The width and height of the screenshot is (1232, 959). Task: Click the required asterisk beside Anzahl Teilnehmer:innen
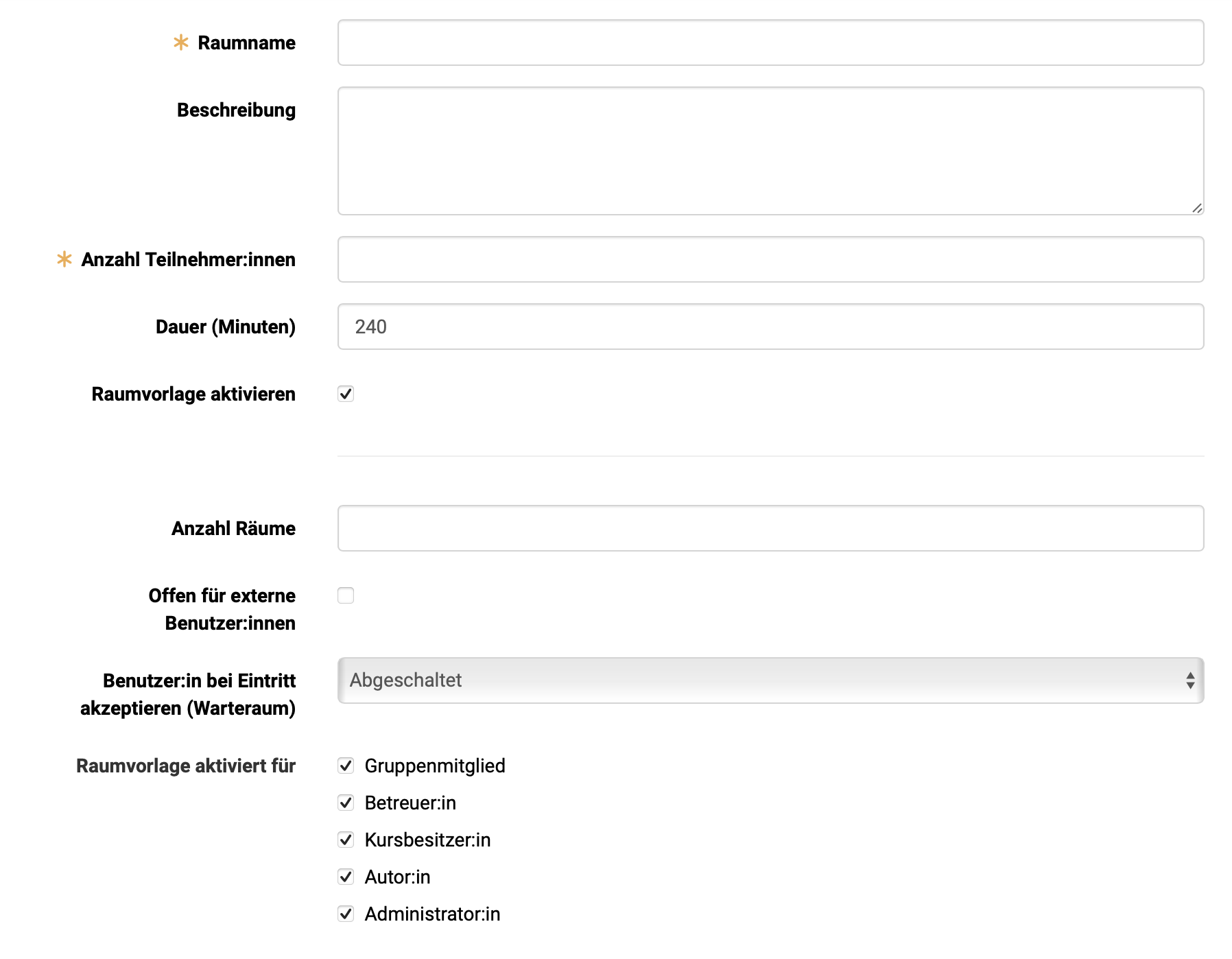63,259
